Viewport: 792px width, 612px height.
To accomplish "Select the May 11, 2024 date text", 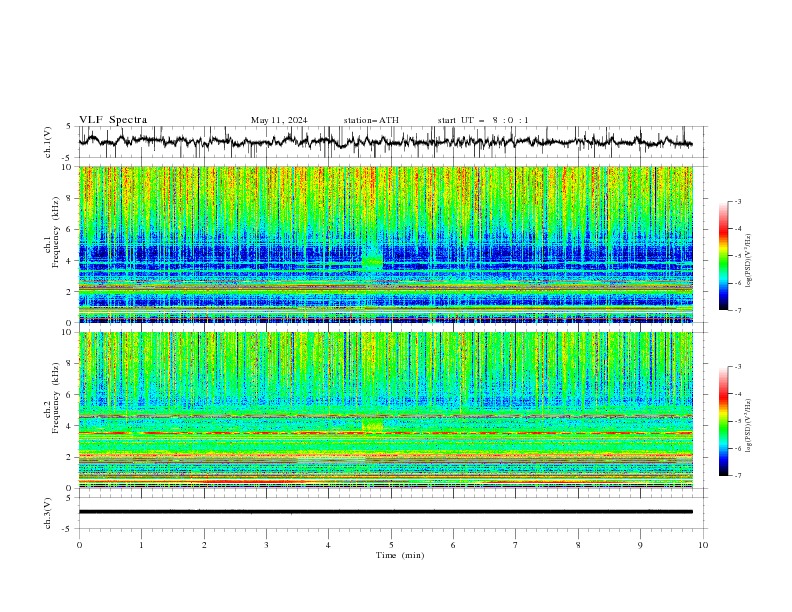I will click(x=279, y=120).
